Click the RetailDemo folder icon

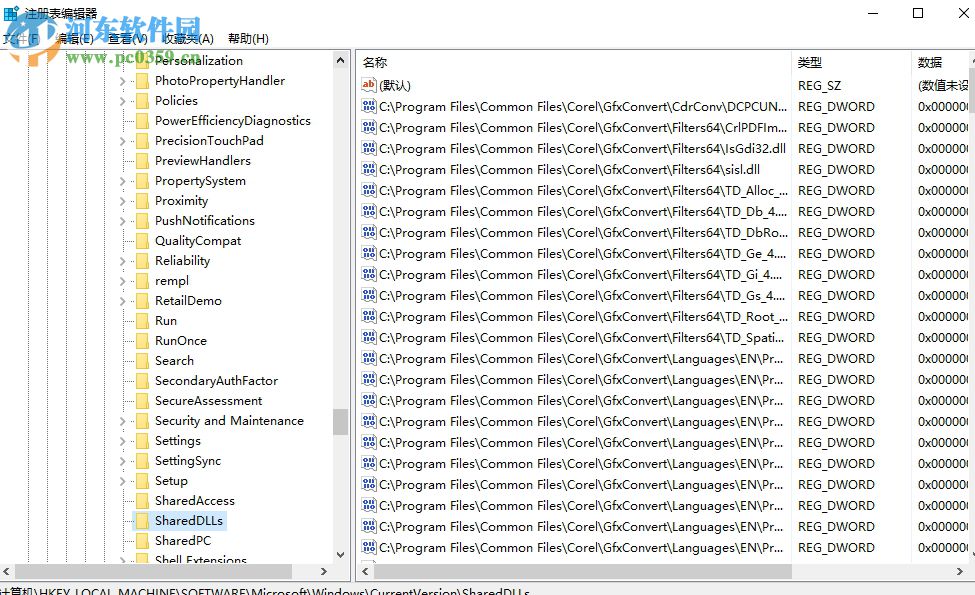(x=140, y=300)
